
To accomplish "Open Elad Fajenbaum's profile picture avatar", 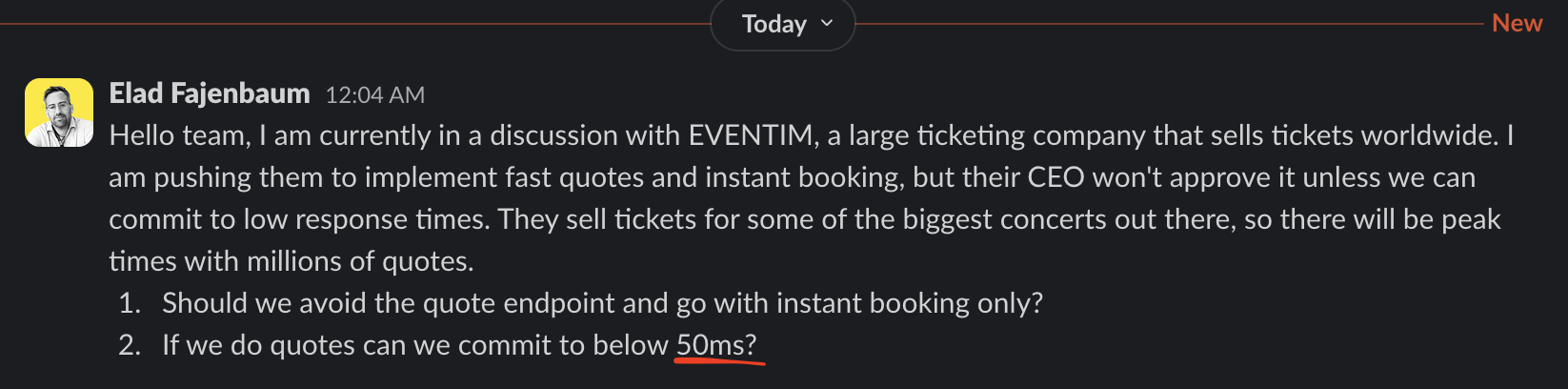I will click(59, 113).
